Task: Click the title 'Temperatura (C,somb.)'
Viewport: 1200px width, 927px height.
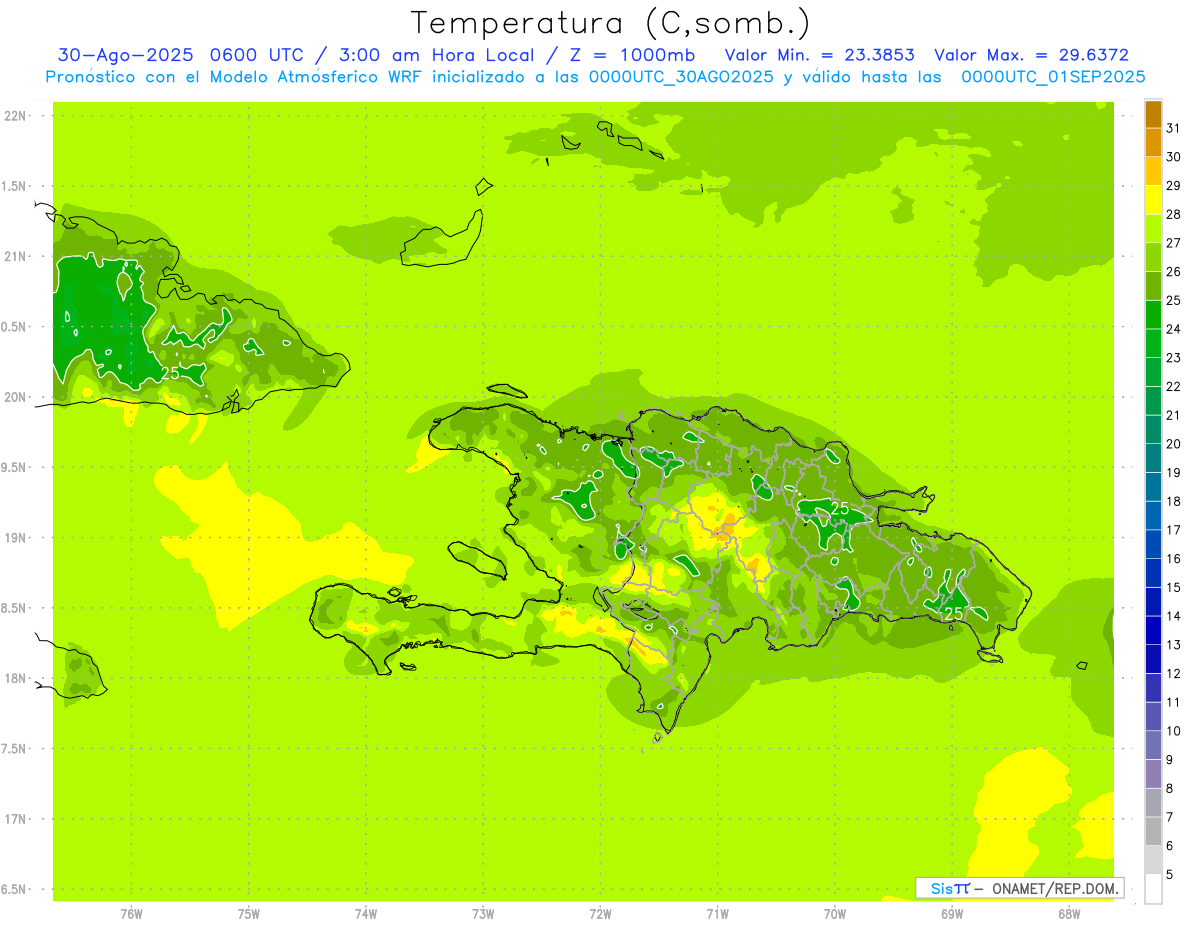Action: (x=611, y=24)
